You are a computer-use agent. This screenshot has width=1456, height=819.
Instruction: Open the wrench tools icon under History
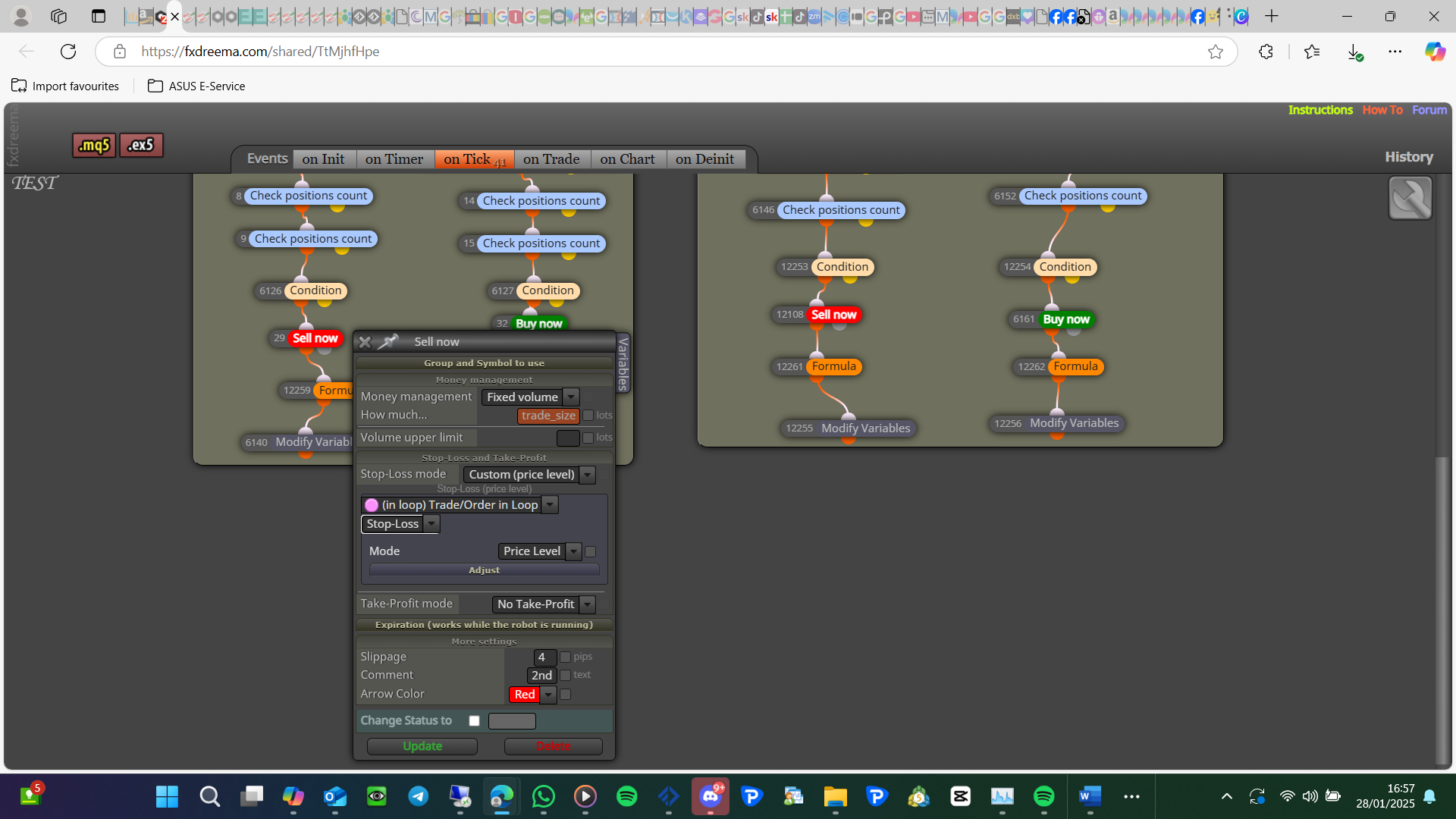(1410, 198)
